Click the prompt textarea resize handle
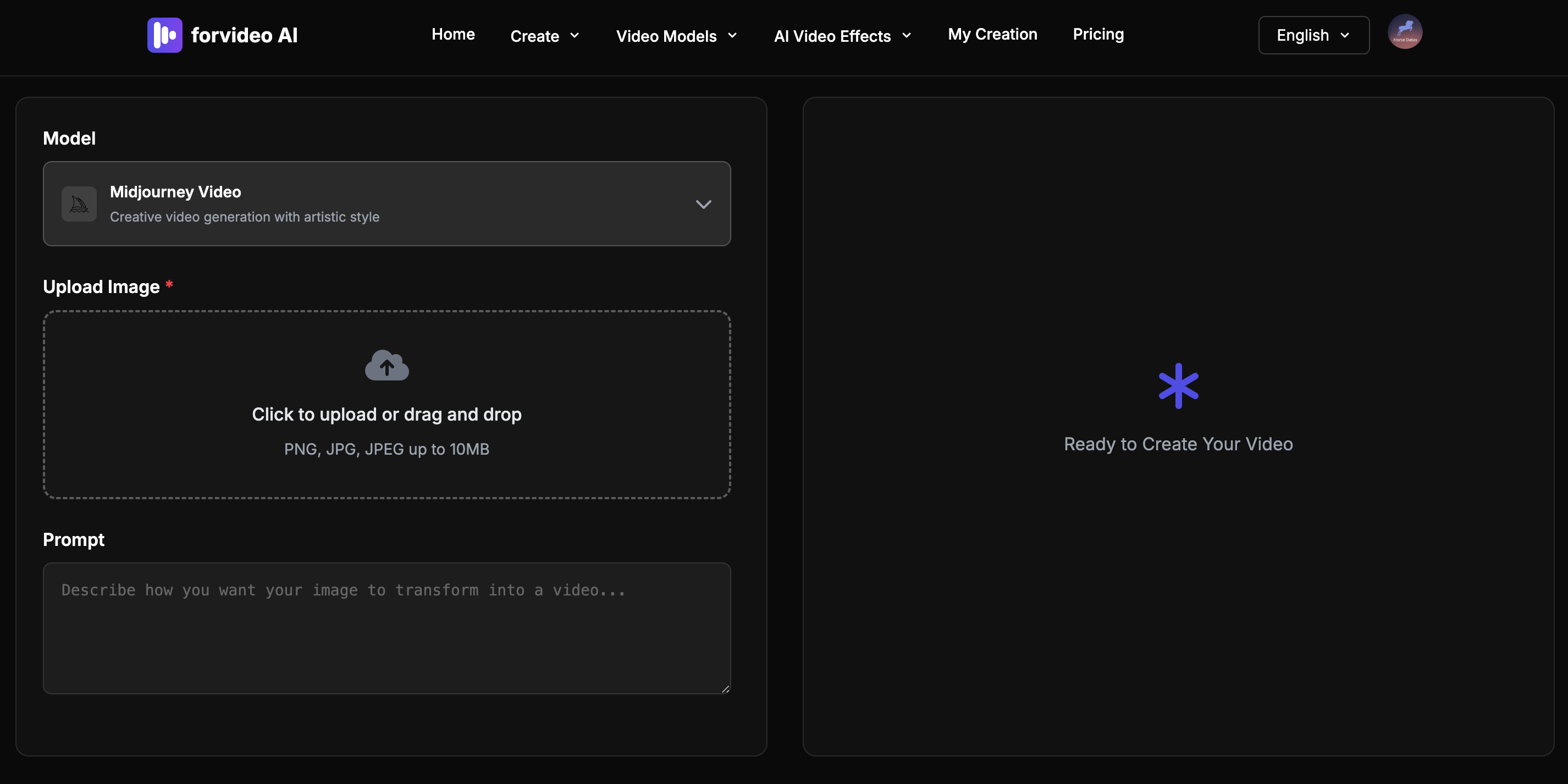The image size is (1568, 784). coord(725,688)
